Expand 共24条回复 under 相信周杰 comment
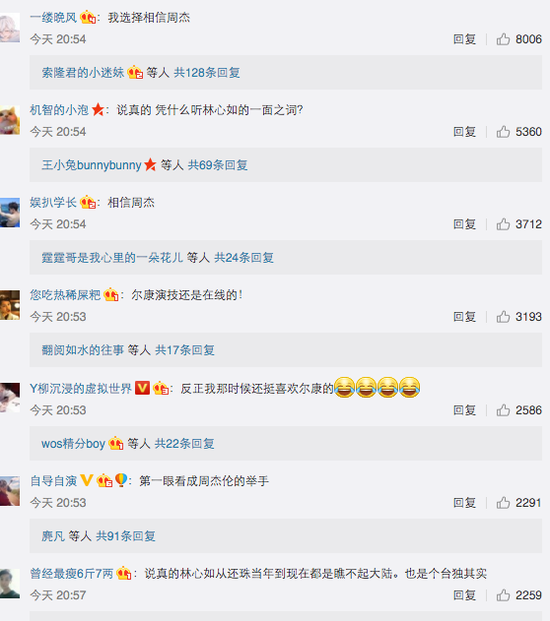The image size is (550, 621). click(244, 257)
